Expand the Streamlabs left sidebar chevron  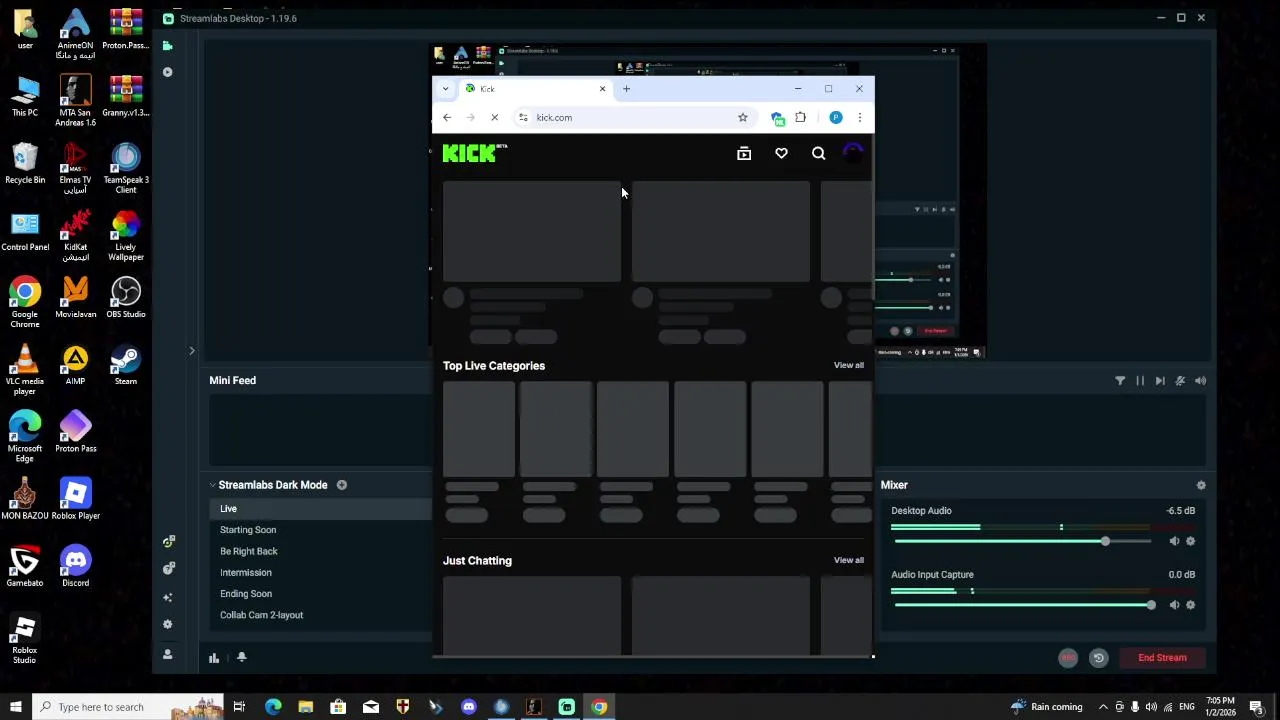coord(192,351)
